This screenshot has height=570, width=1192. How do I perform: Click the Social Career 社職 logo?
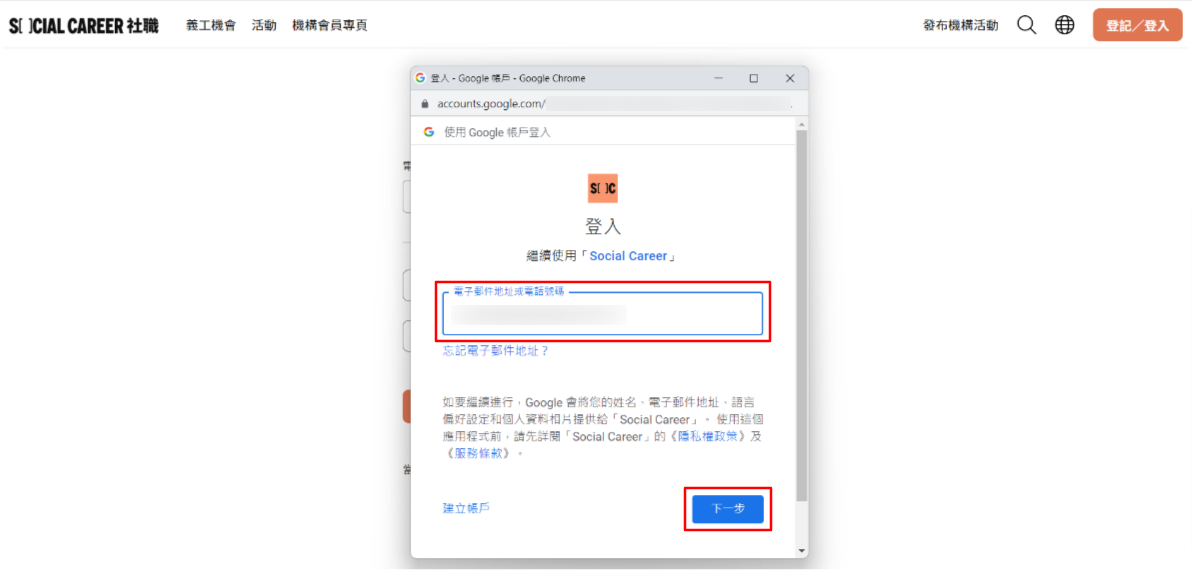[x=84, y=26]
